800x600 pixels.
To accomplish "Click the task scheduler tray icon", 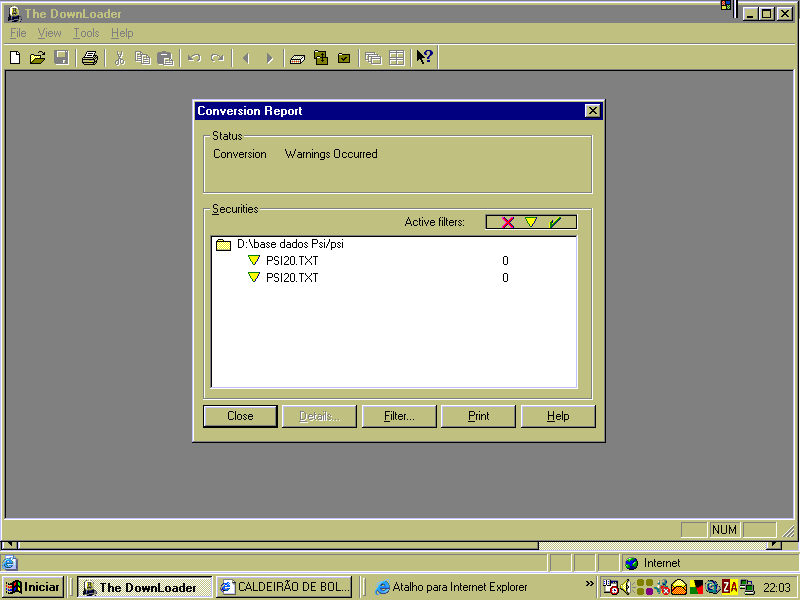I will click(x=610, y=587).
